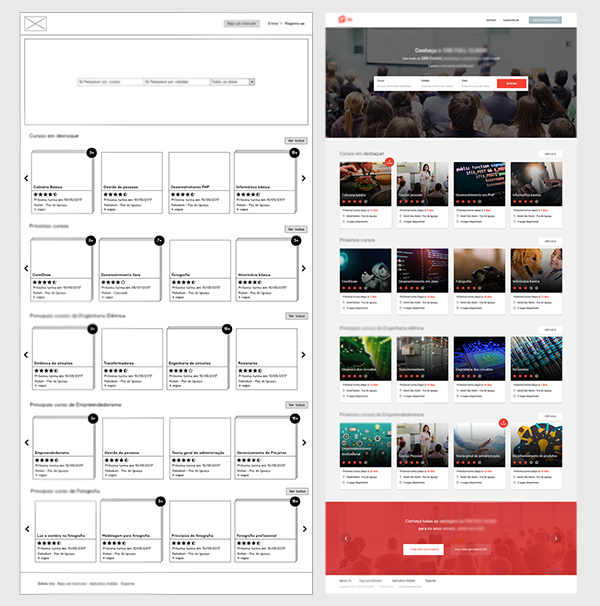Click Suporte link in mockup footer
Screen dimensions: 600x606
click(430, 580)
